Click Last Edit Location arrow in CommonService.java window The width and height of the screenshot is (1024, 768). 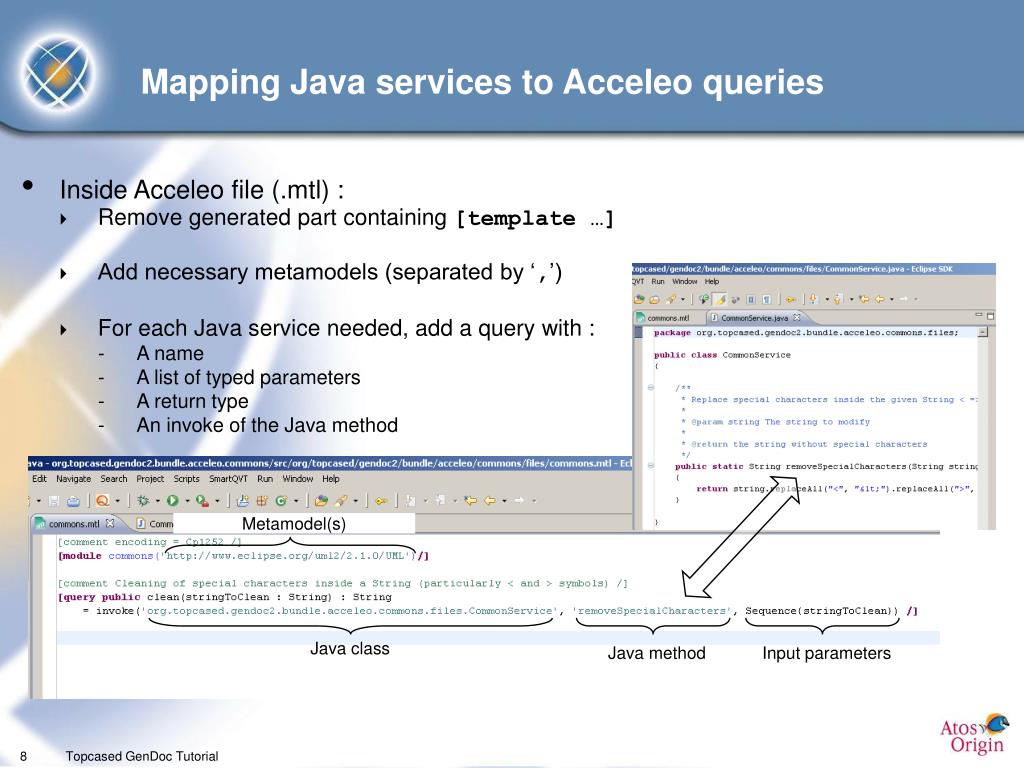[864, 298]
